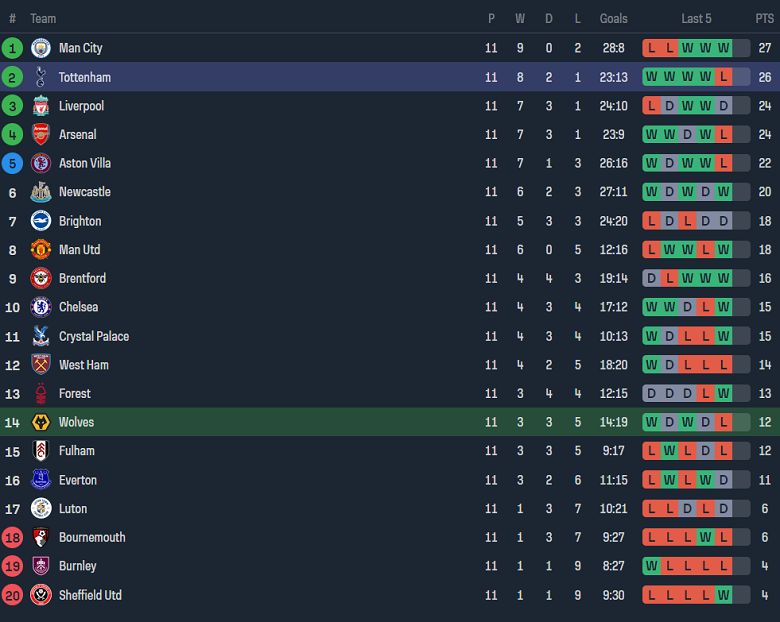Click the Man City club crest
Screen dimensions: 780x622
point(41,48)
